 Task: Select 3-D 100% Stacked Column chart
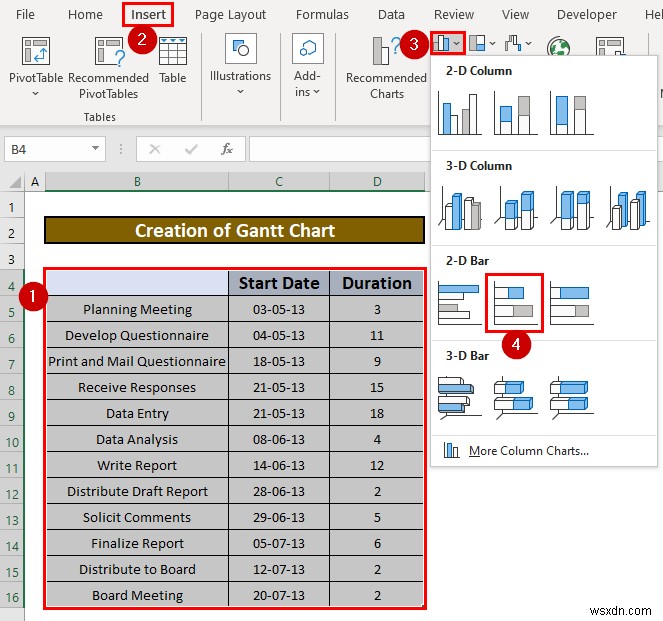571,209
